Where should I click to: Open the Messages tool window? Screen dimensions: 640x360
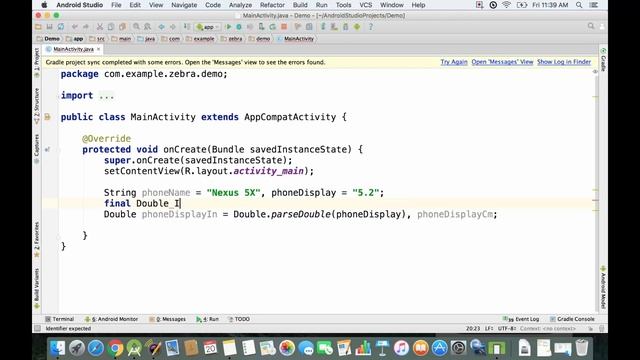point(167,319)
